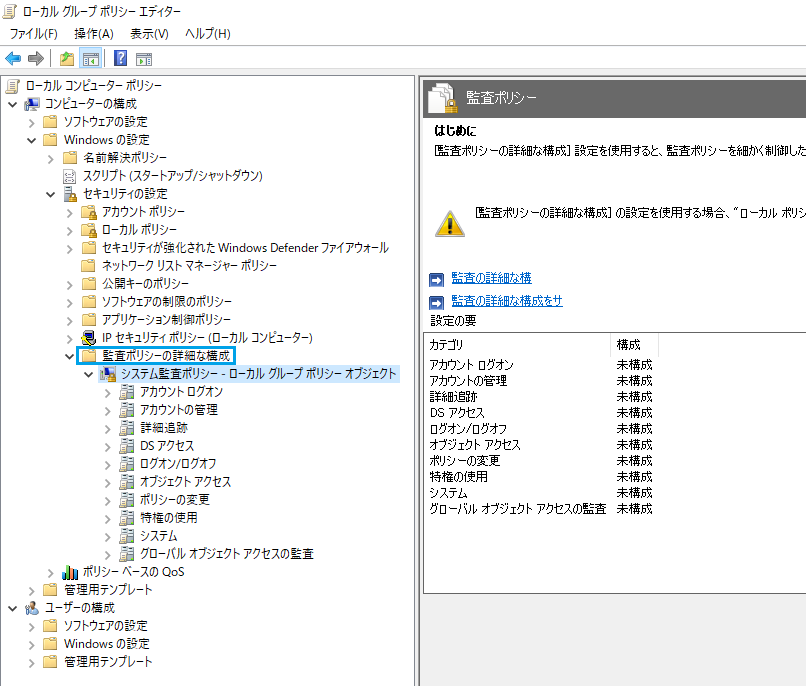Click the ポリシー ベースの QoS chart icon

(70, 572)
